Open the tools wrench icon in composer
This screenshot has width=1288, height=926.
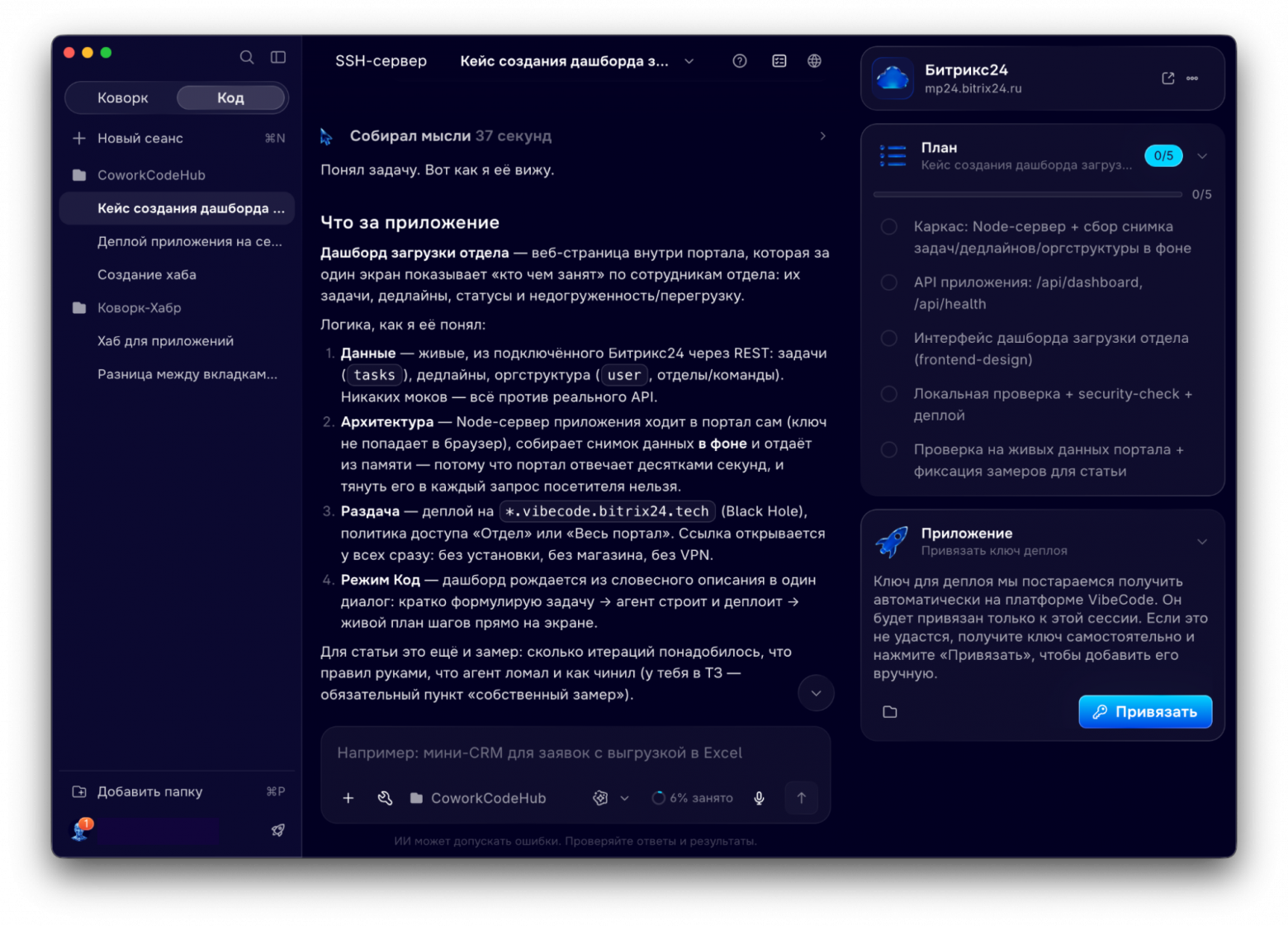pos(385,798)
